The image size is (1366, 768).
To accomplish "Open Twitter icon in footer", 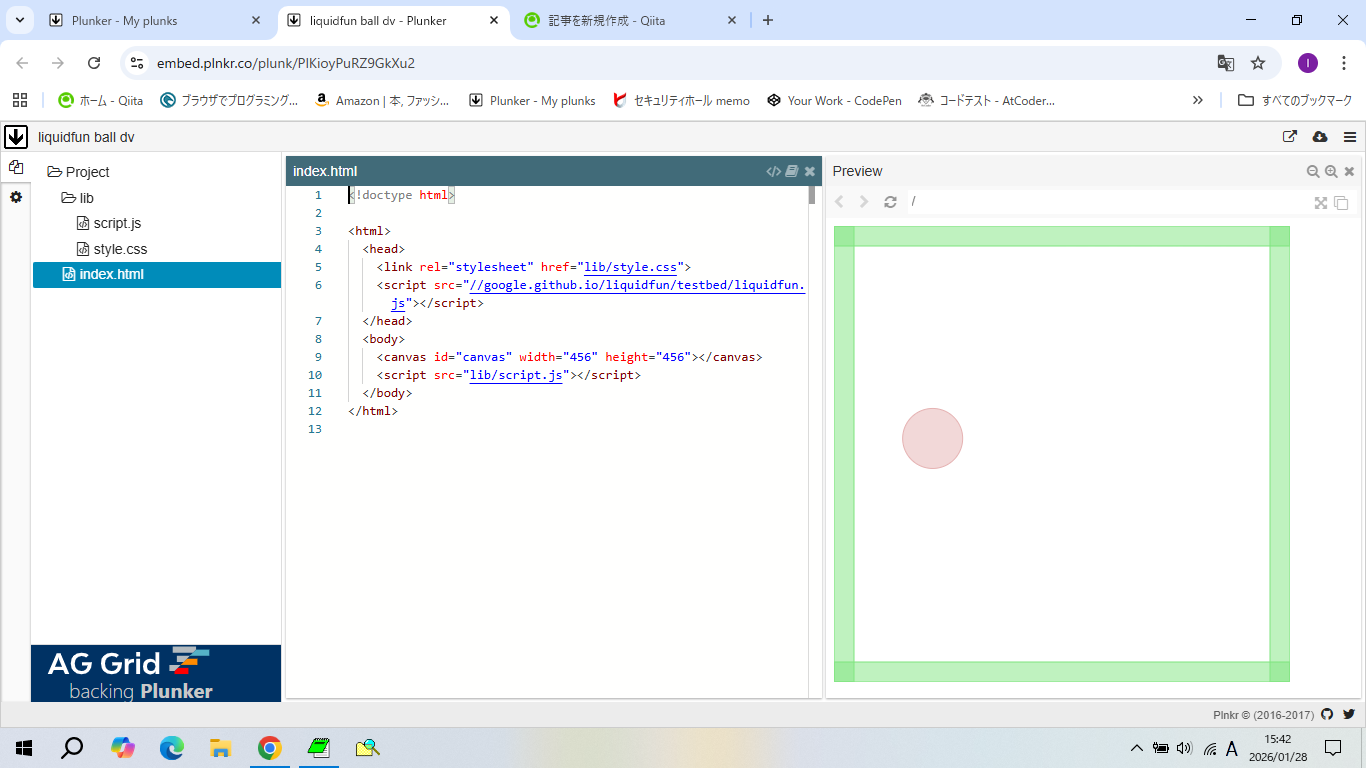I will pyautogui.click(x=1349, y=714).
